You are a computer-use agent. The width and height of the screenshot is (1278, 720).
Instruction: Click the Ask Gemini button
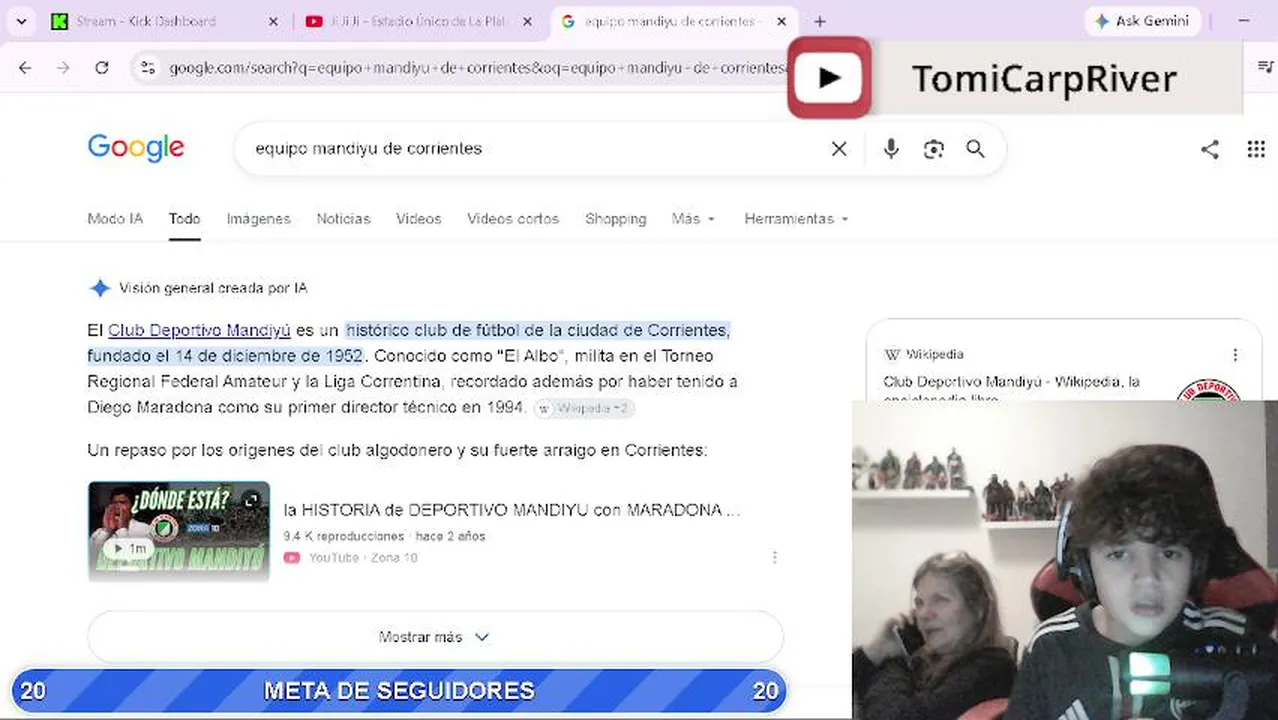click(1141, 21)
